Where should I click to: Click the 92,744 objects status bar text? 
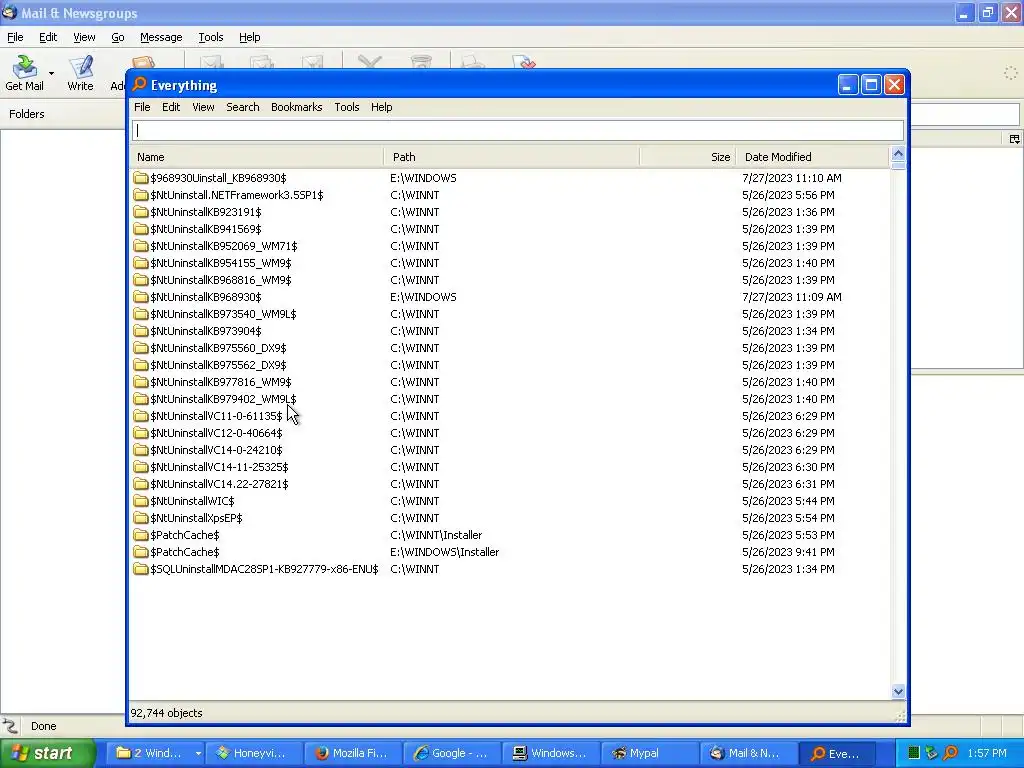coord(167,713)
